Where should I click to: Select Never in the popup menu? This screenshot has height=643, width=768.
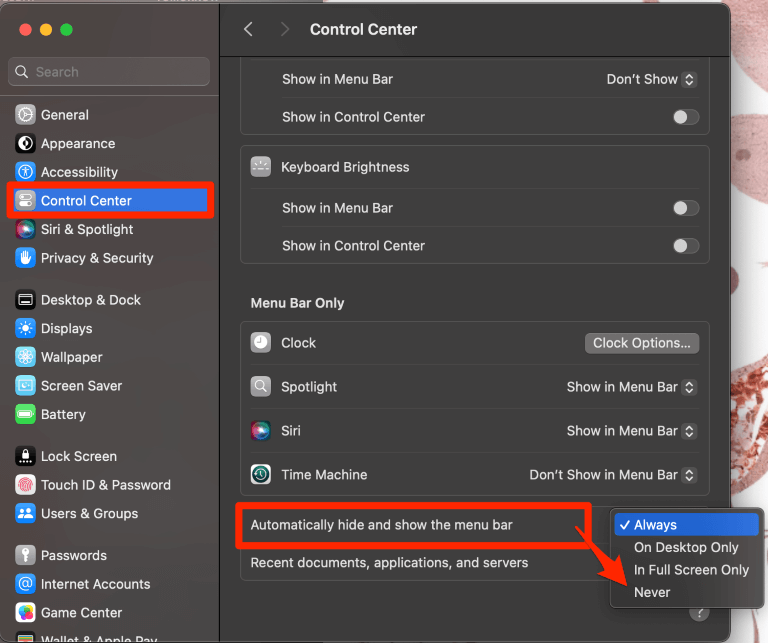[652, 592]
